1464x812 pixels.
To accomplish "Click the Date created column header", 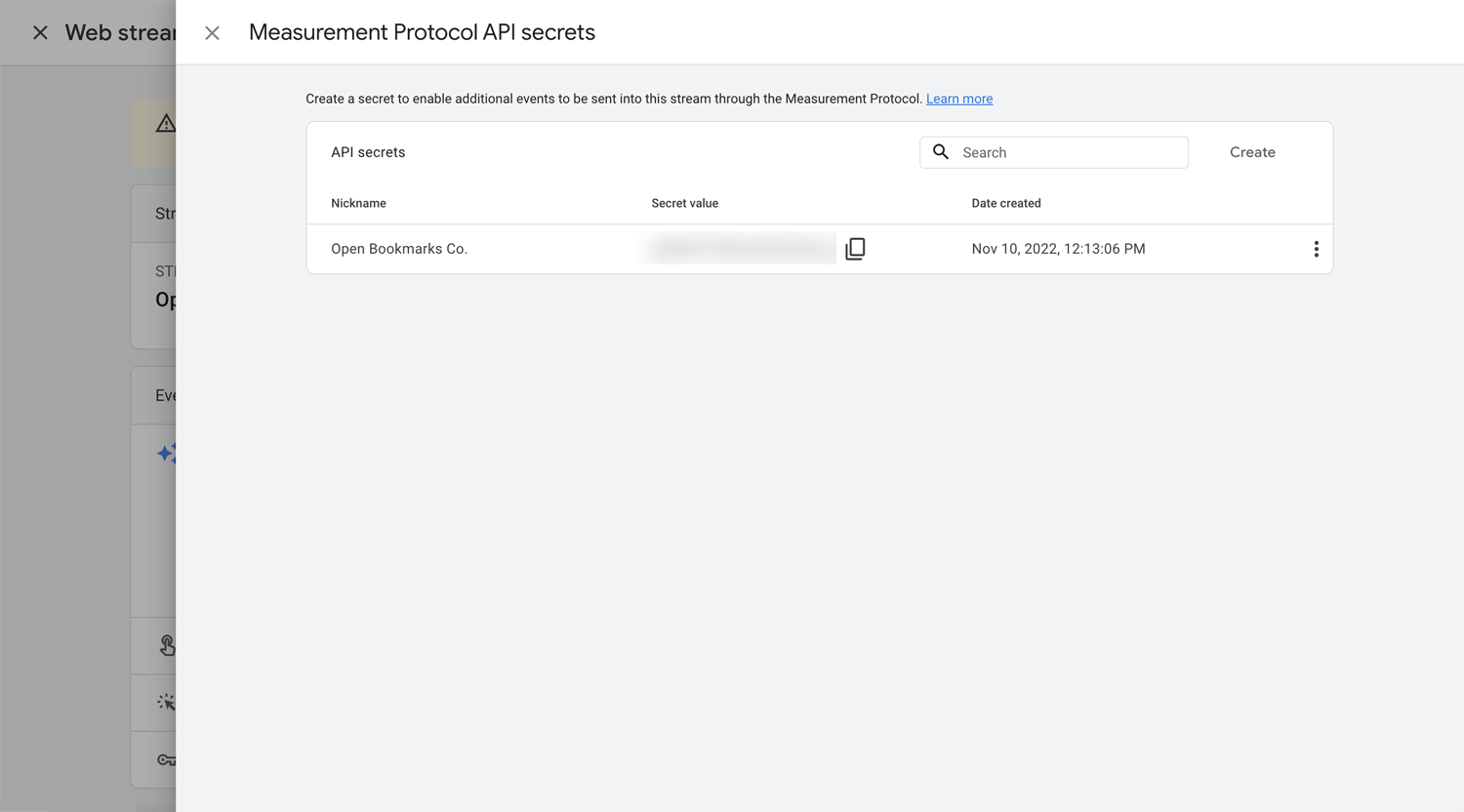I will (x=1006, y=203).
